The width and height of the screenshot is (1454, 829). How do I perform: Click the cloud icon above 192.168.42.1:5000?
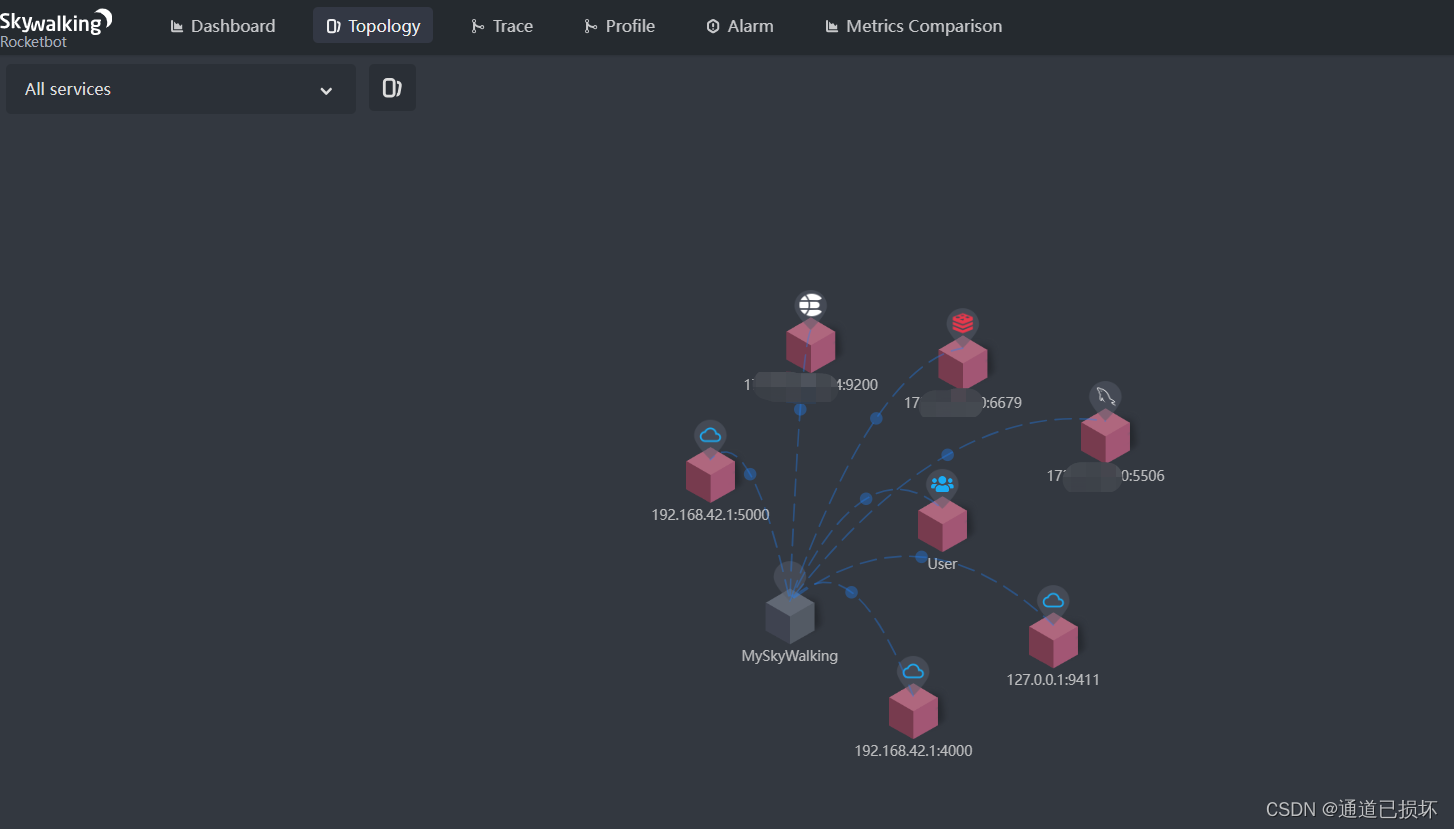point(710,436)
